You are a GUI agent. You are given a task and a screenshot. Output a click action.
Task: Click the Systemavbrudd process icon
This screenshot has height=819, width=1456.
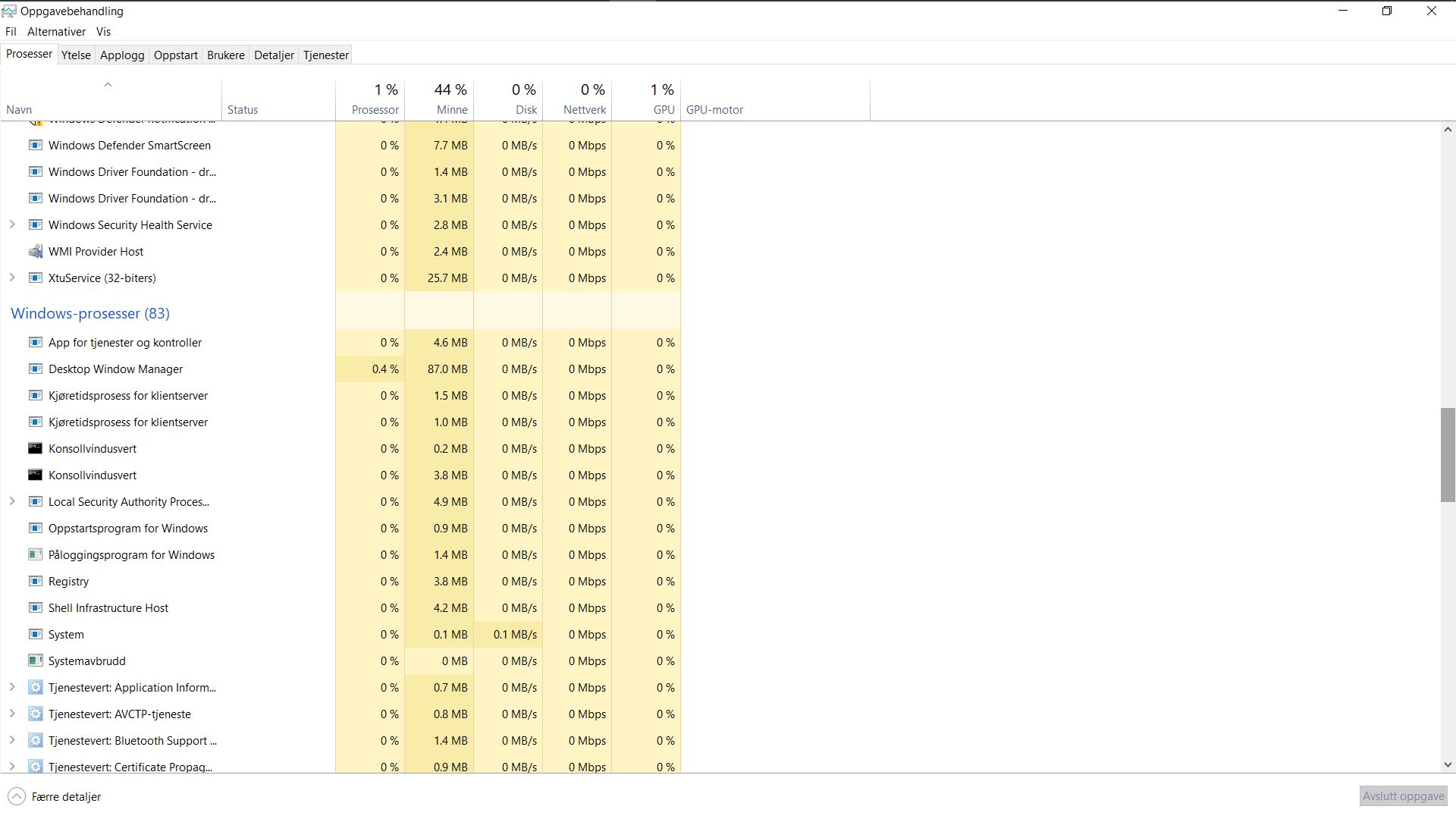click(x=35, y=661)
